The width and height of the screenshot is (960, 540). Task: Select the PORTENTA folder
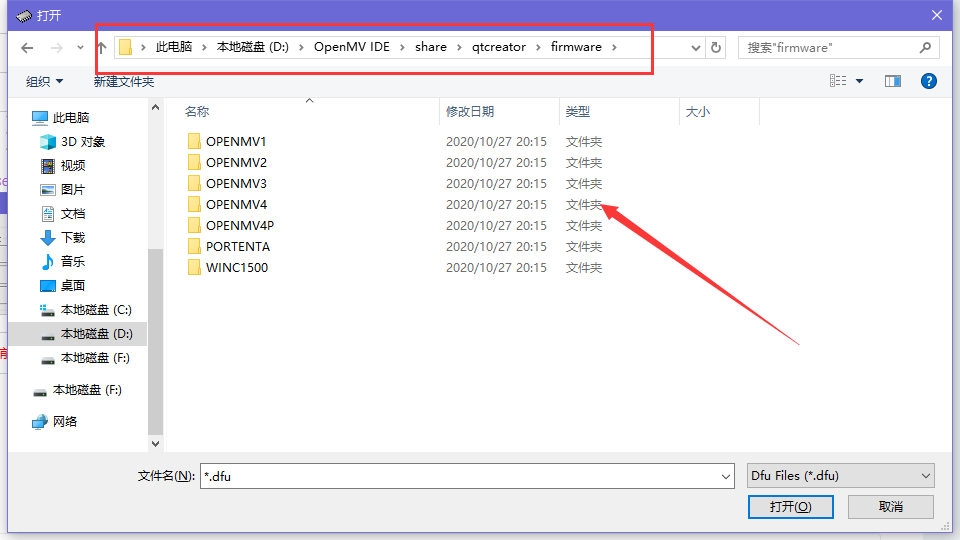pyautogui.click(x=238, y=246)
